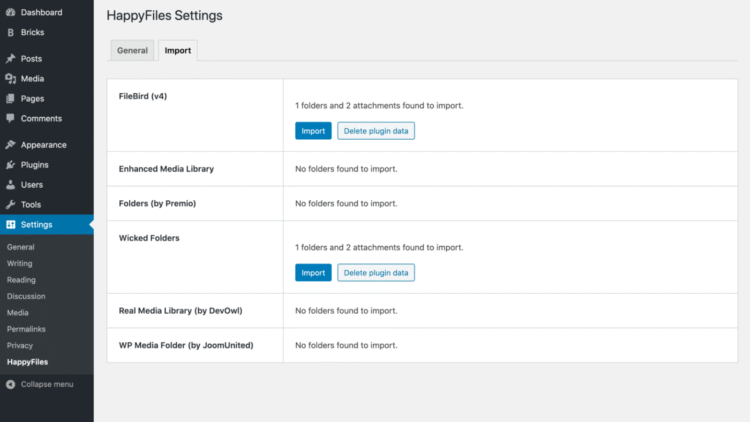Click the Settings sliders icon
Image resolution: width=750 pixels, height=422 pixels.
(11, 224)
